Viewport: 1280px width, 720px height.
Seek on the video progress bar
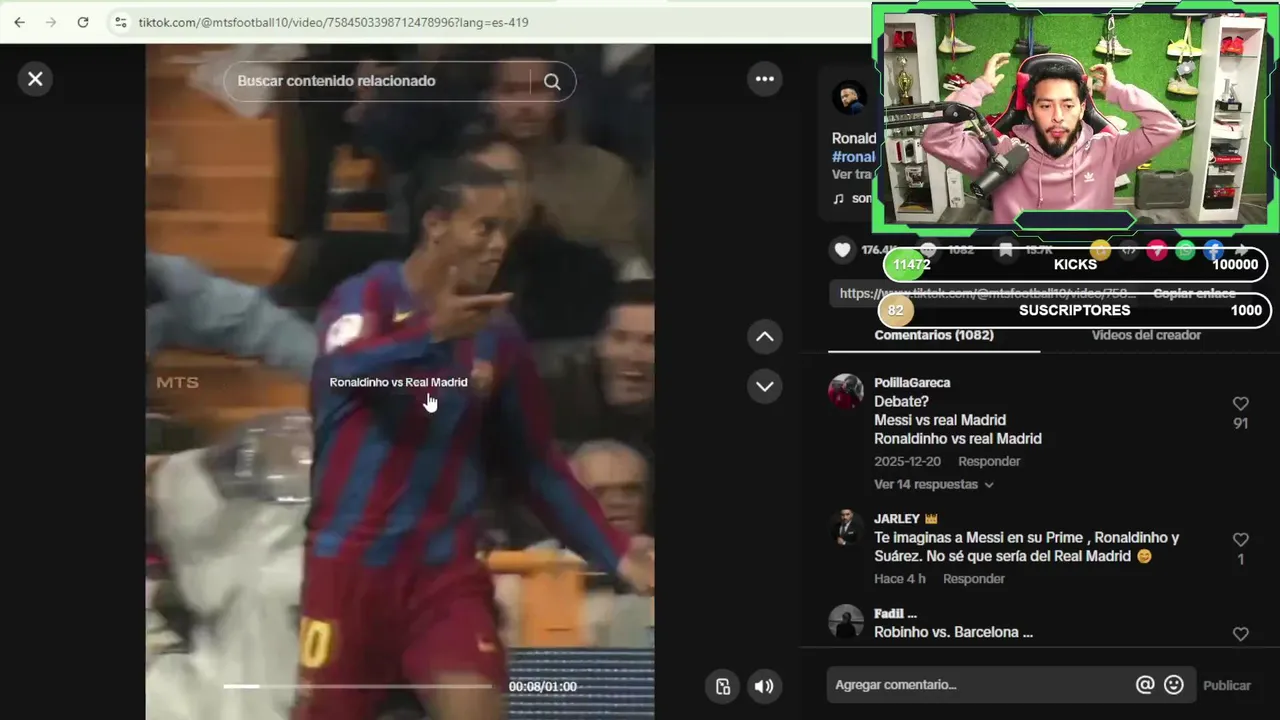[x=358, y=686]
